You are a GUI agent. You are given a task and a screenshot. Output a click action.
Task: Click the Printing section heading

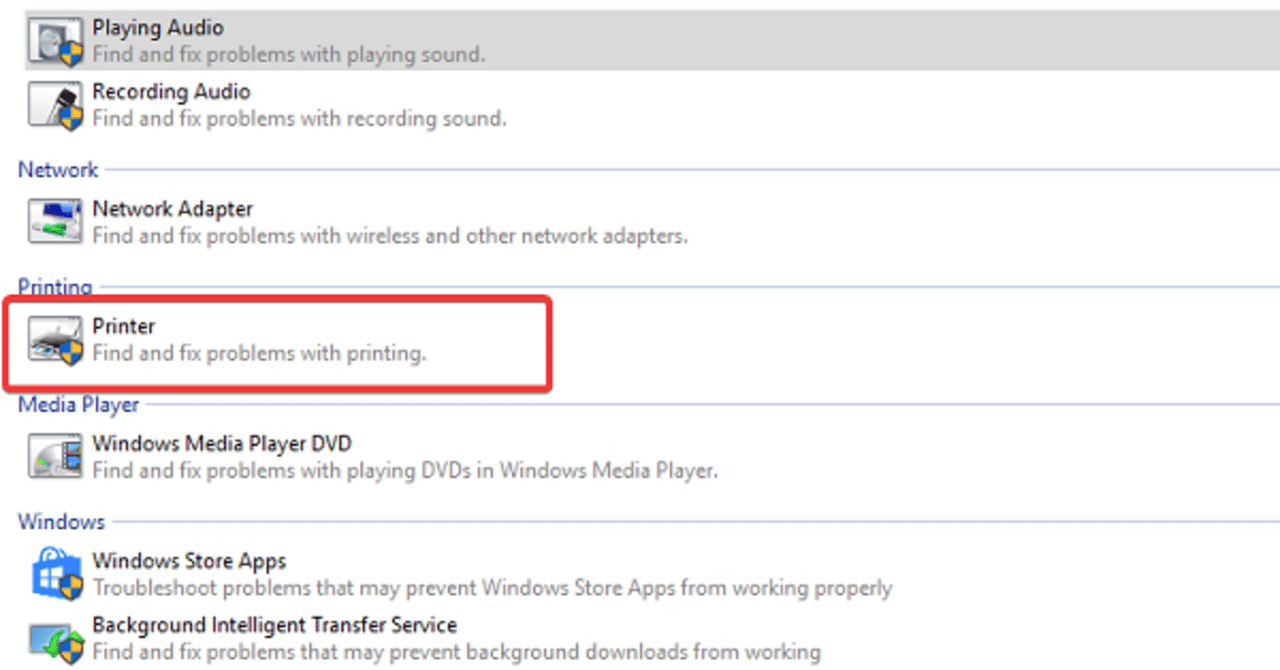point(55,288)
